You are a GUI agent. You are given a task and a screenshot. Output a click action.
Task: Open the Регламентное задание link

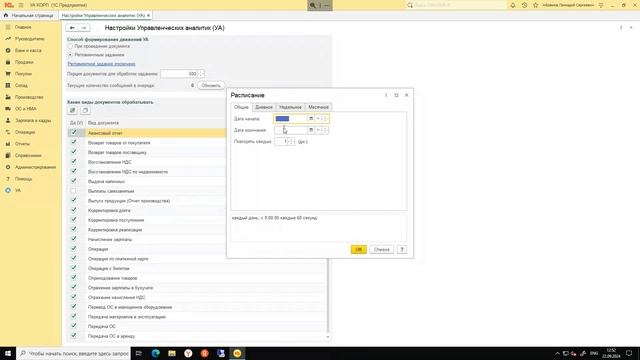(x=101, y=64)
